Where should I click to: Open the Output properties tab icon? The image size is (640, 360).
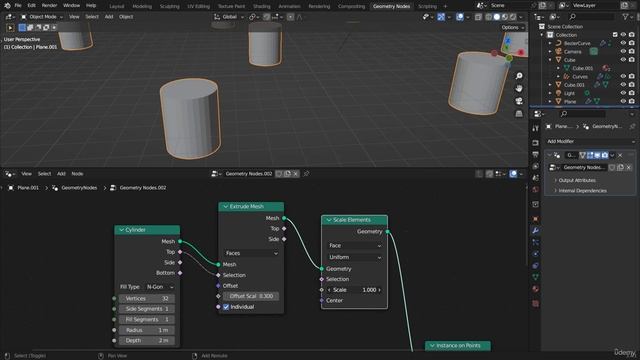pos(536,155)
